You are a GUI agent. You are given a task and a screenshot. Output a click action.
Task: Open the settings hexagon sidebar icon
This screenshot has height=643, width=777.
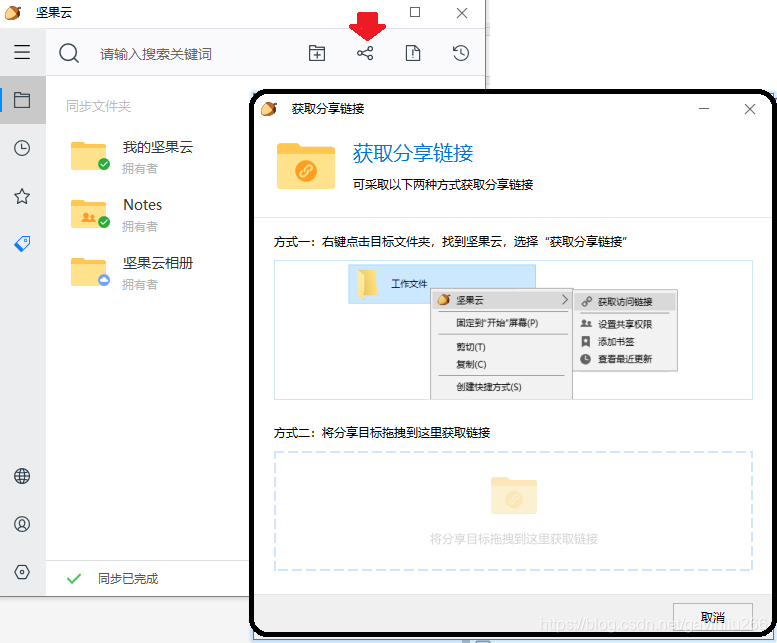(x=22, y=572)
